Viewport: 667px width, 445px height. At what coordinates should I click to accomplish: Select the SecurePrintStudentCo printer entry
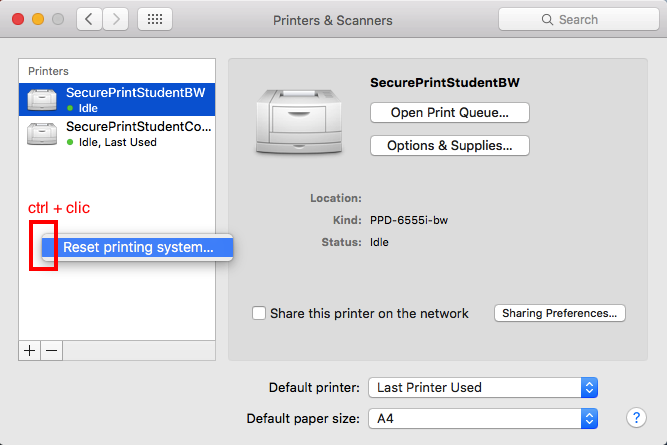point(138,134)
